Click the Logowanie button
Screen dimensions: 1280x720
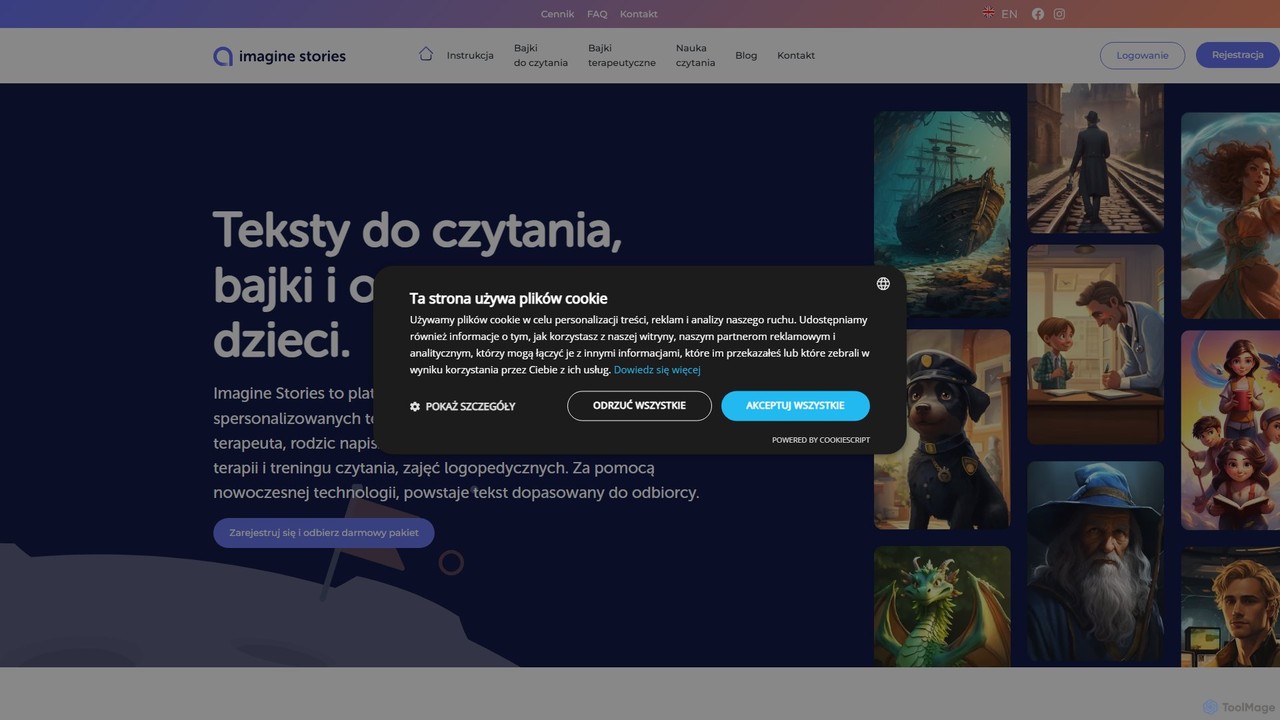pyautogui.click(x=1142, y=55)
